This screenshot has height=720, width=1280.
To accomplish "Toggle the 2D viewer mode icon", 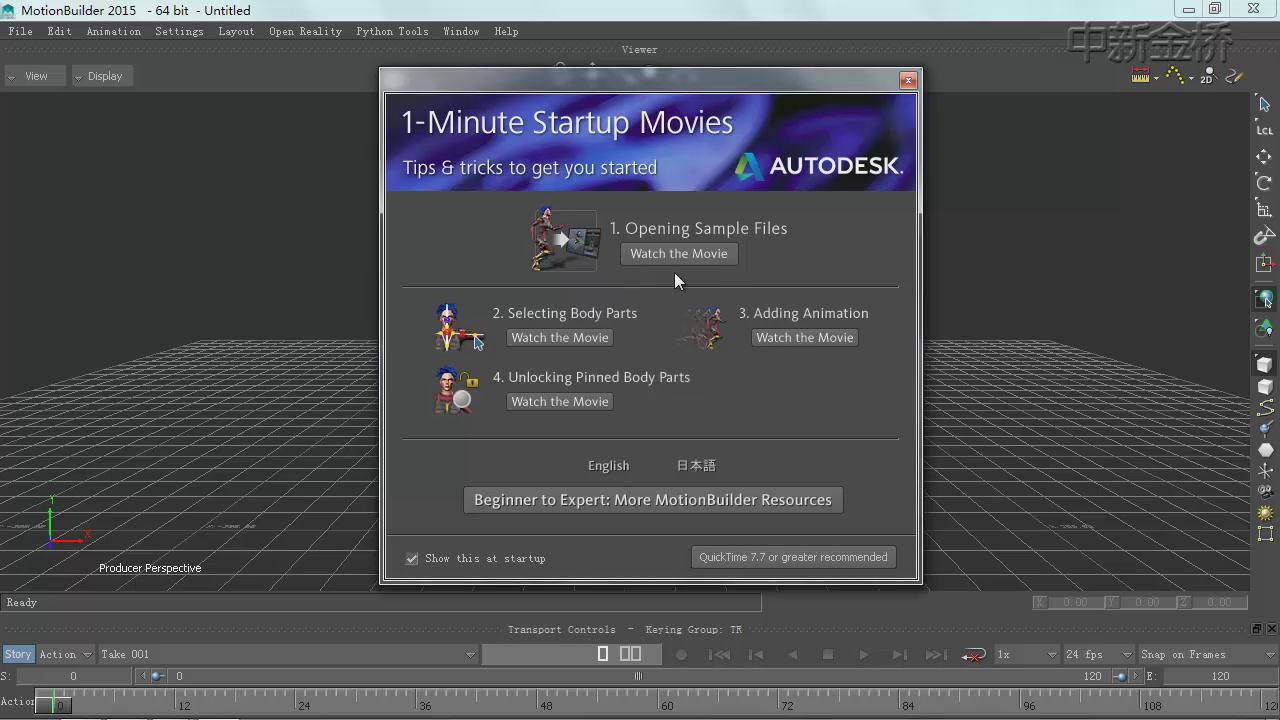I will click(1207, 76).
